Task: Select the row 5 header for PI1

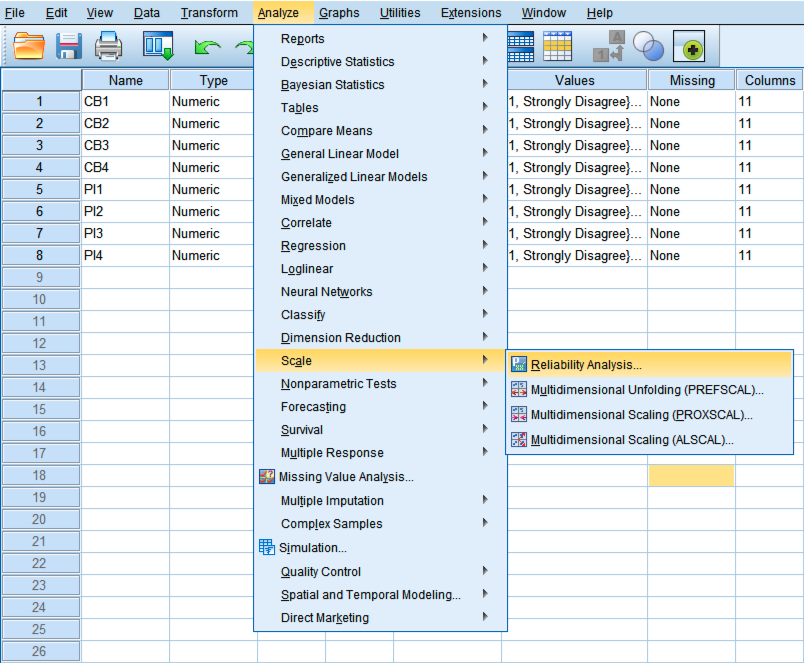Action: coord(40,189)
